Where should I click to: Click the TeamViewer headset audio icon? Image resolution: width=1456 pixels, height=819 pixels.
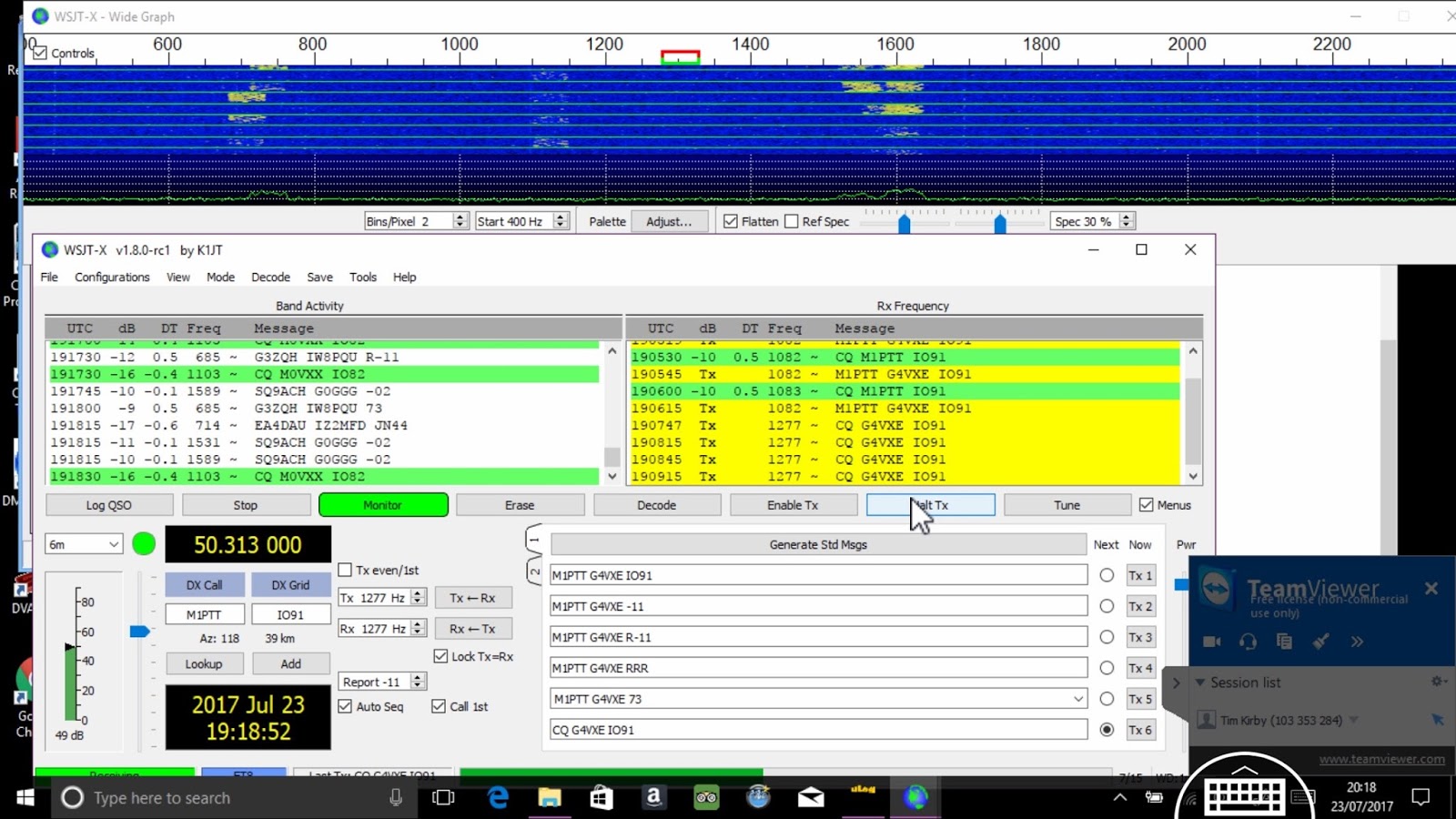pos(1248,642)
